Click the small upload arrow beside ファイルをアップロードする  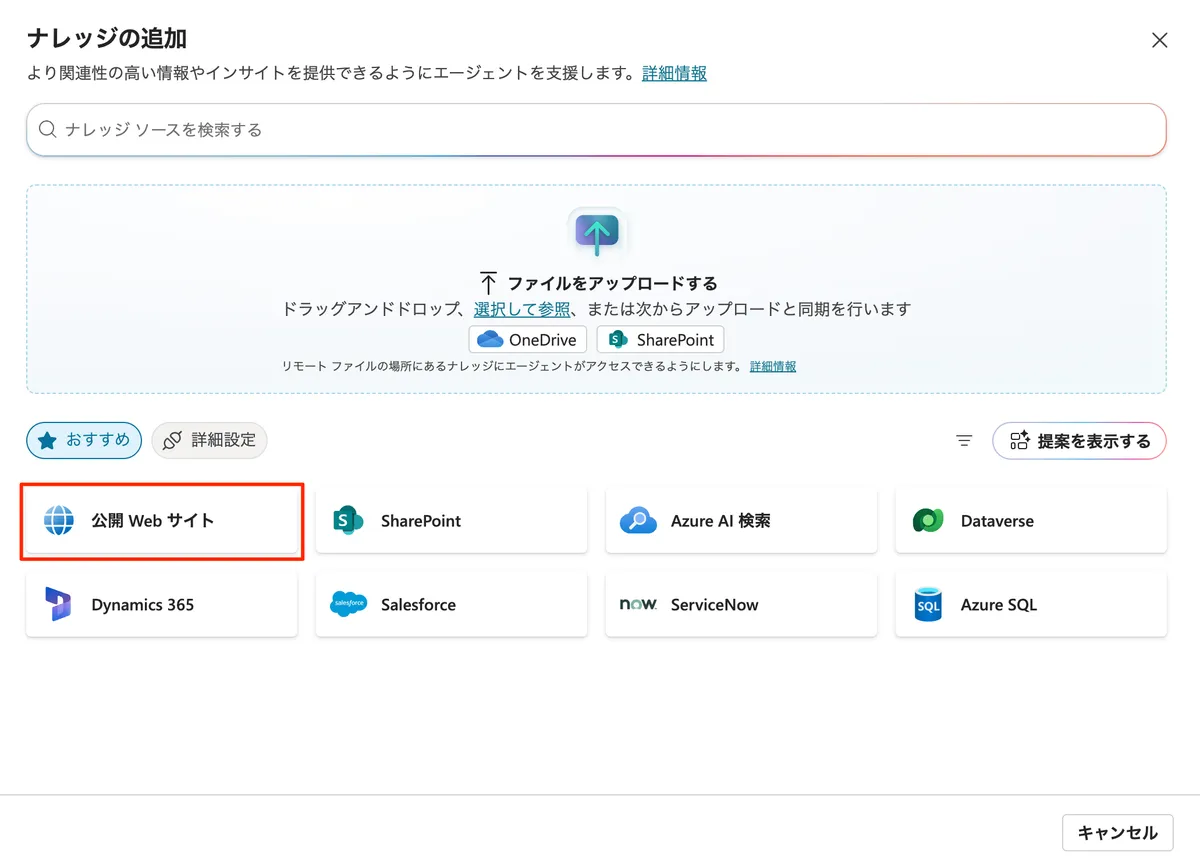(488, 282)
